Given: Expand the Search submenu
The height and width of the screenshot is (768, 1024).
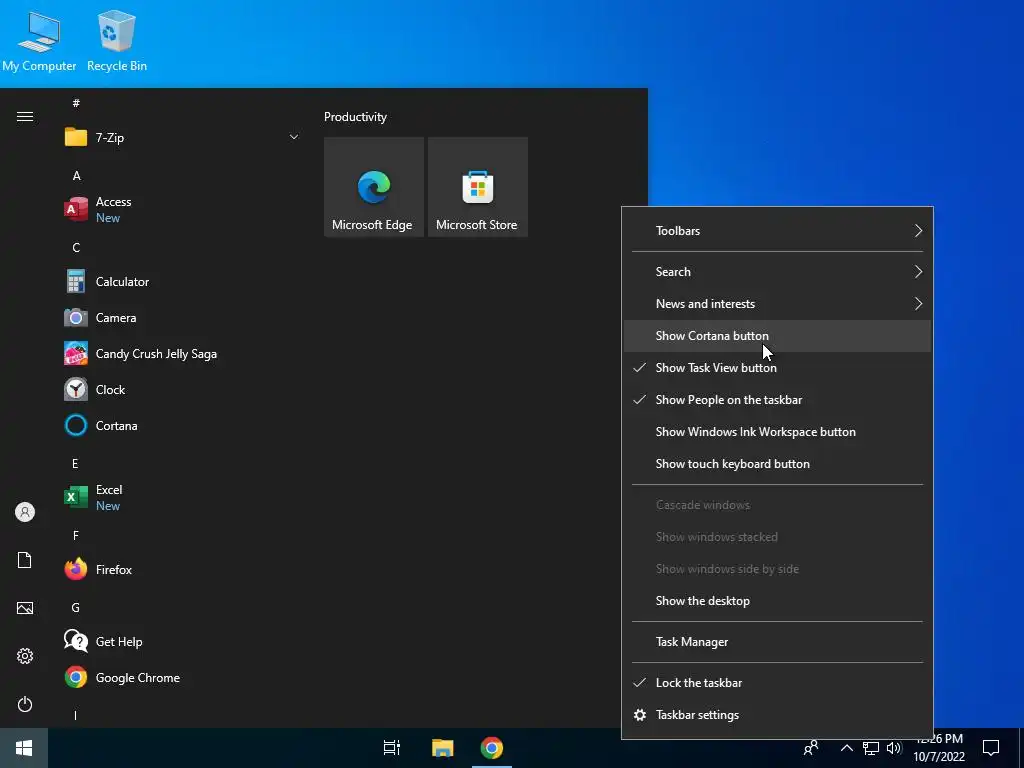Looking at the screenshot, I should 777,272.
